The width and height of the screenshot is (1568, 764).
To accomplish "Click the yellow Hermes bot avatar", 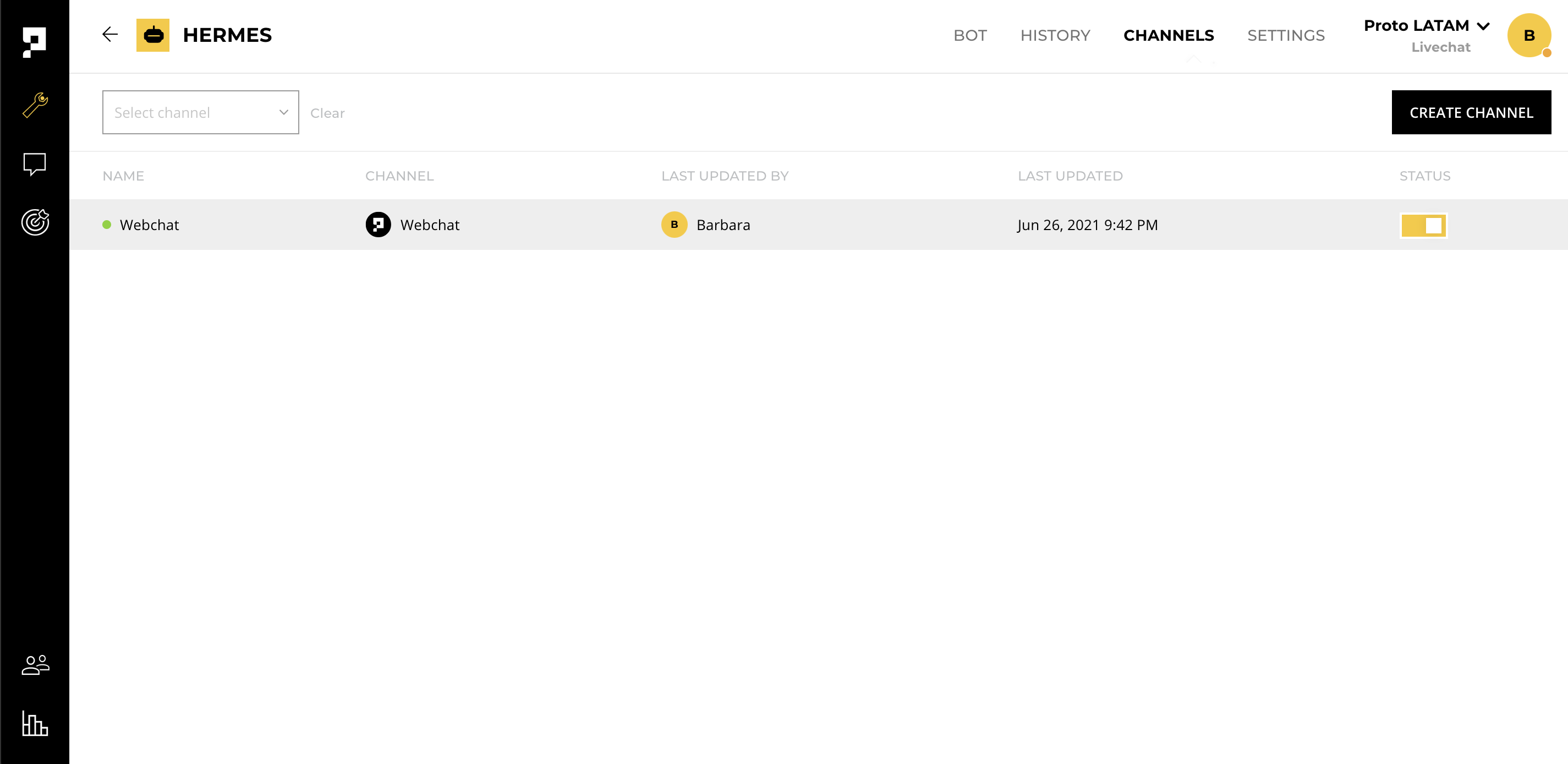I will (153, 35).
